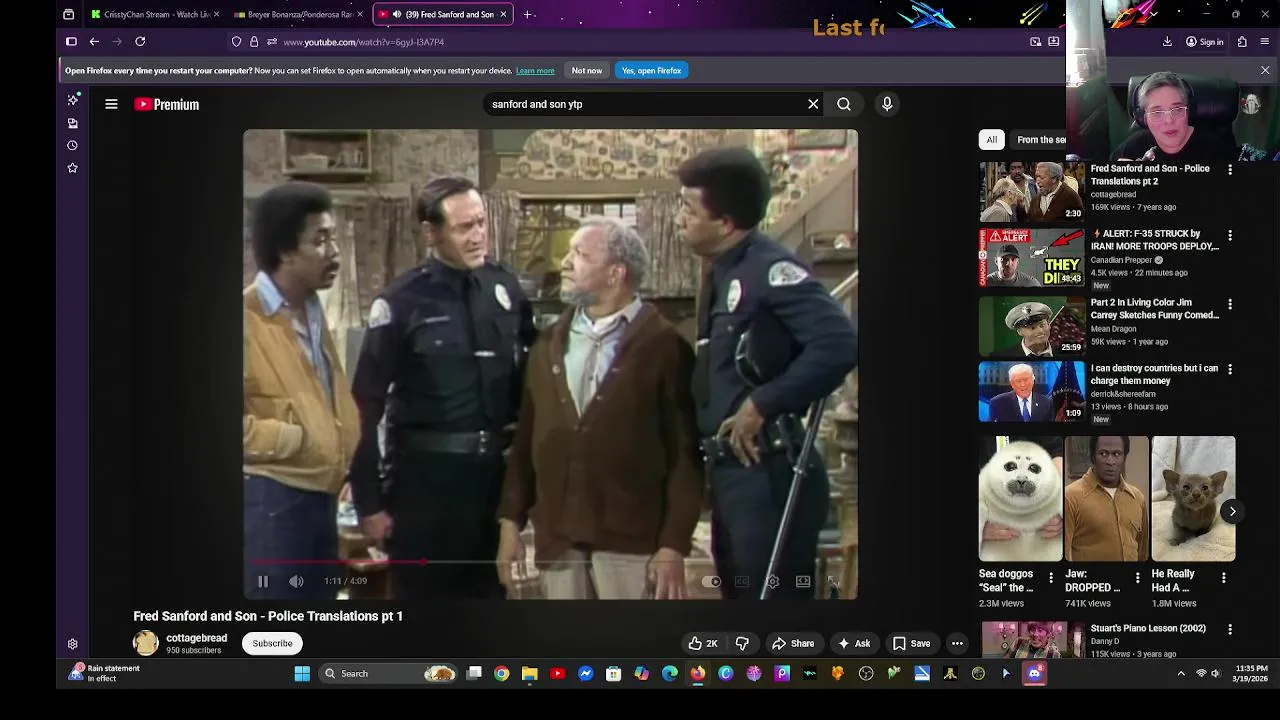1280x720 pixels.
Task: Advance the Shorts shelf with the right arrow
Action: (x=1232, y=511)
